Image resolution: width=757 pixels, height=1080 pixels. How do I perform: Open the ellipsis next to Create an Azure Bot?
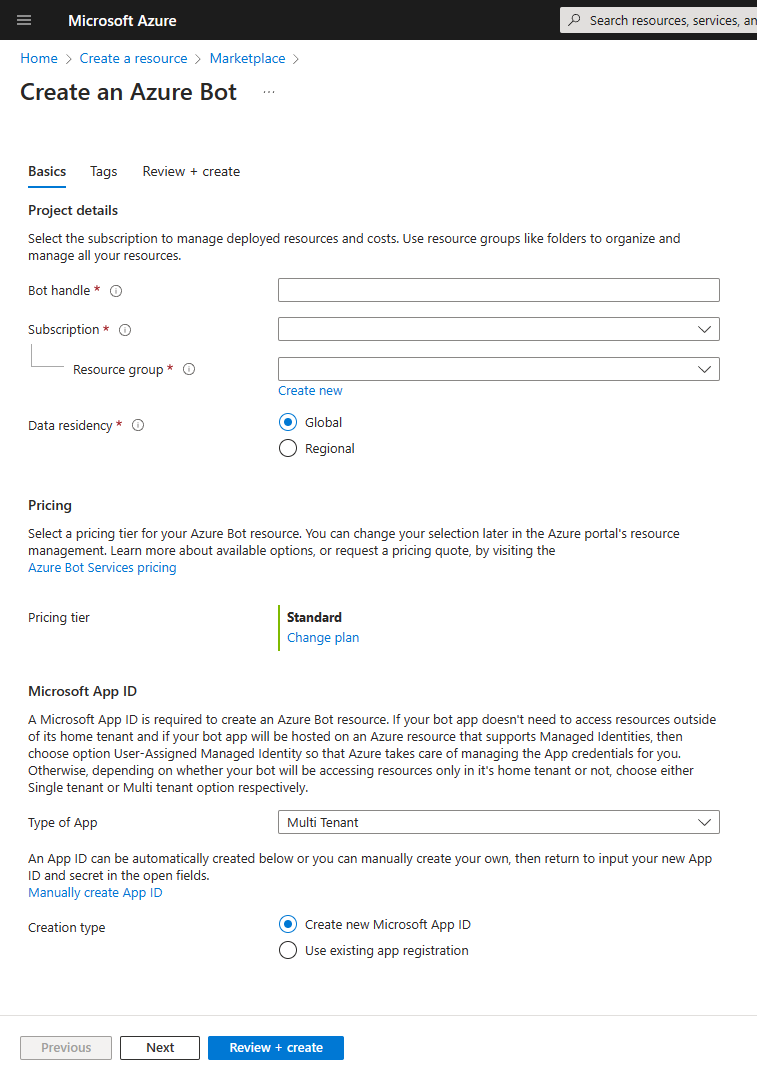coord(268,91)
